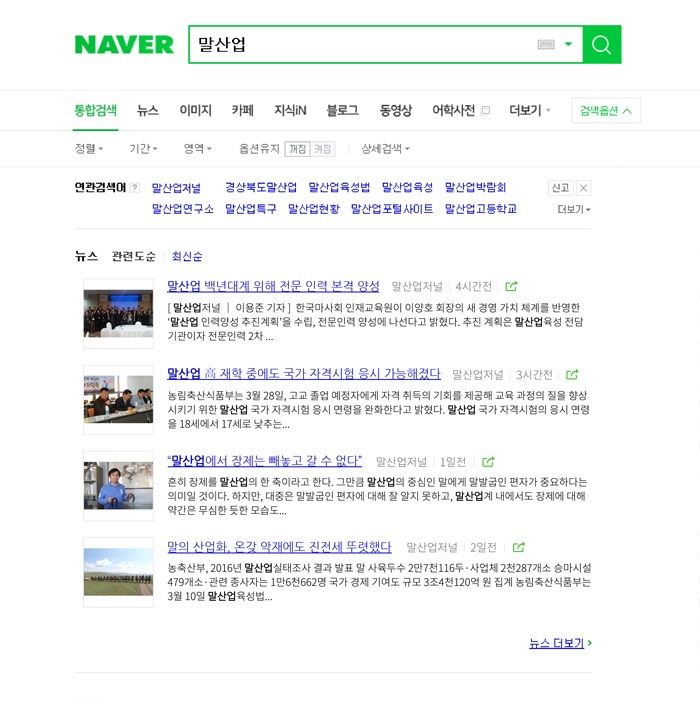
Task: Sort news by 최신순
Action: (187, 256)
